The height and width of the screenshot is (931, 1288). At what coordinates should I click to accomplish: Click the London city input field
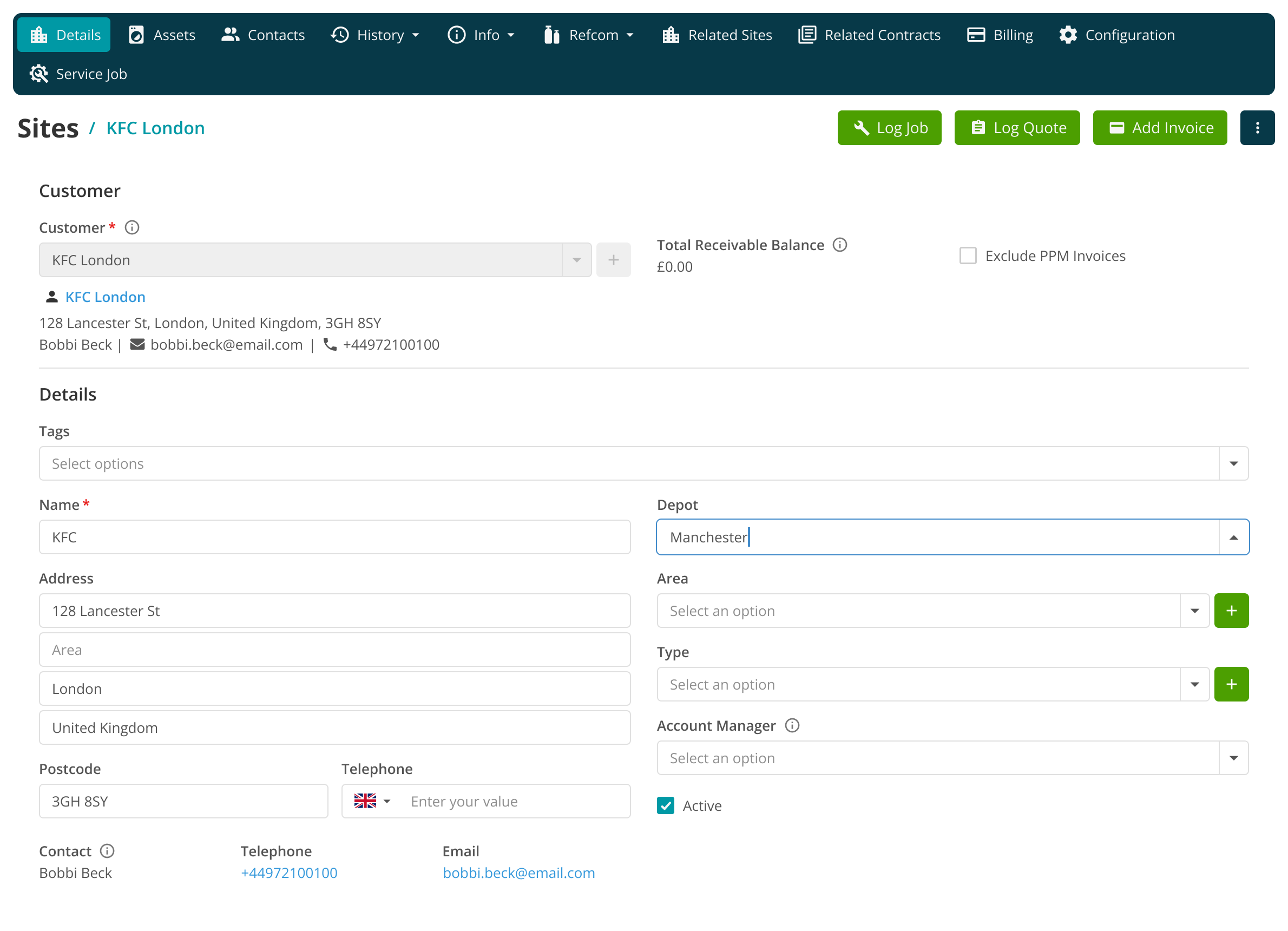point(334,689)
